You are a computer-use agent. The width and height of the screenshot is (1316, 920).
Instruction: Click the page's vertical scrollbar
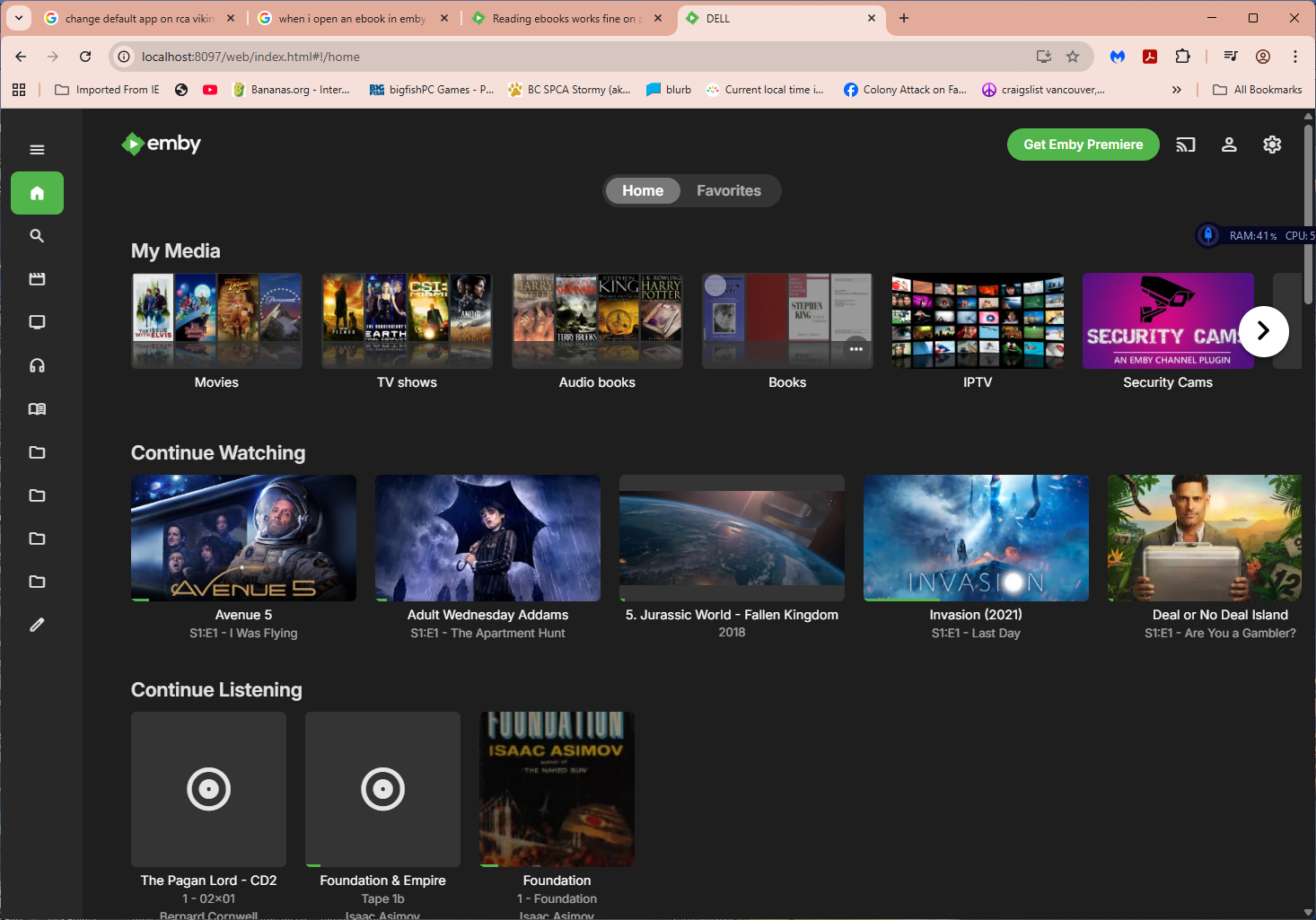click(x=1309, y=215)
